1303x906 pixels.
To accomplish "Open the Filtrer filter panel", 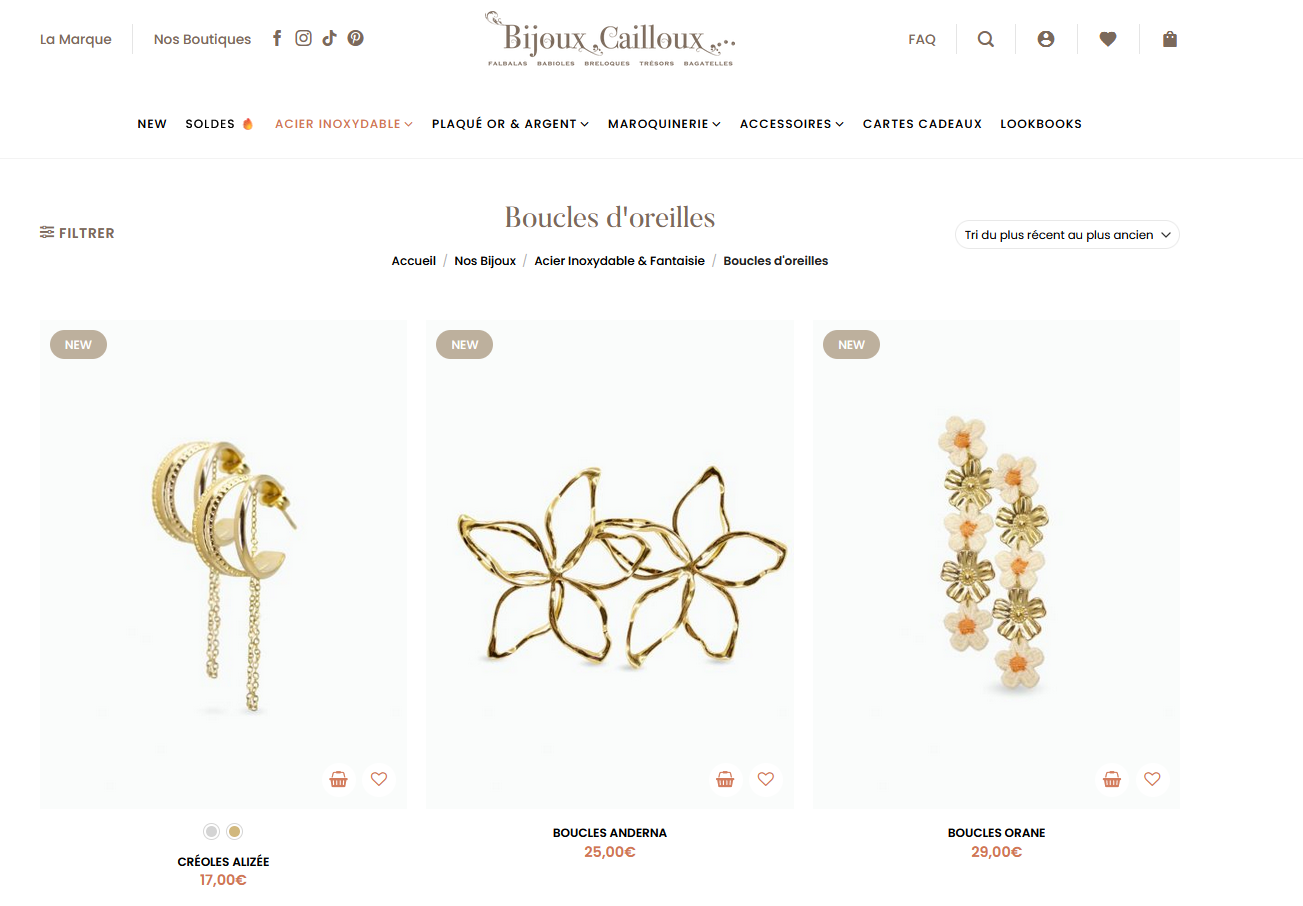I will [77, 233].
